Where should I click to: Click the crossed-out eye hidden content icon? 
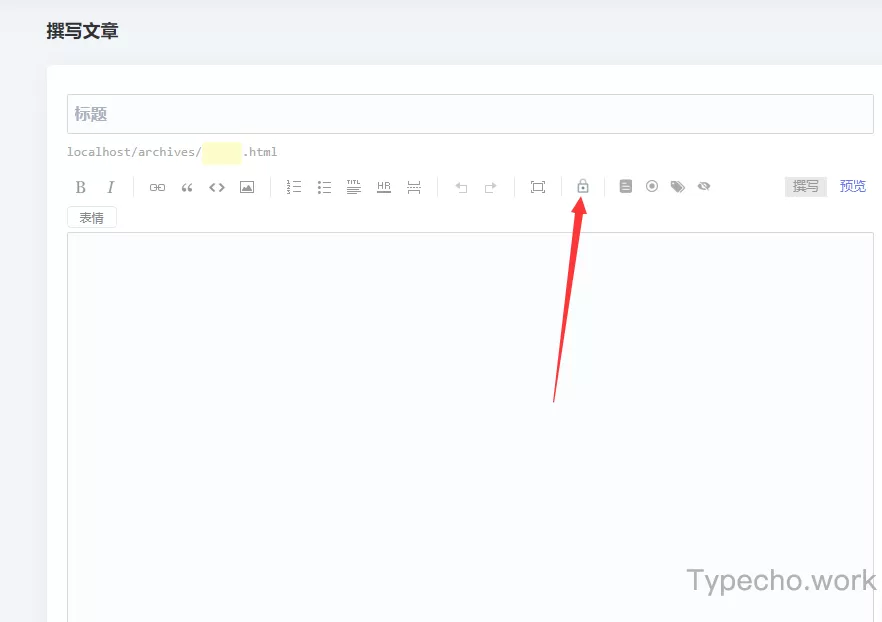(704, 186)
